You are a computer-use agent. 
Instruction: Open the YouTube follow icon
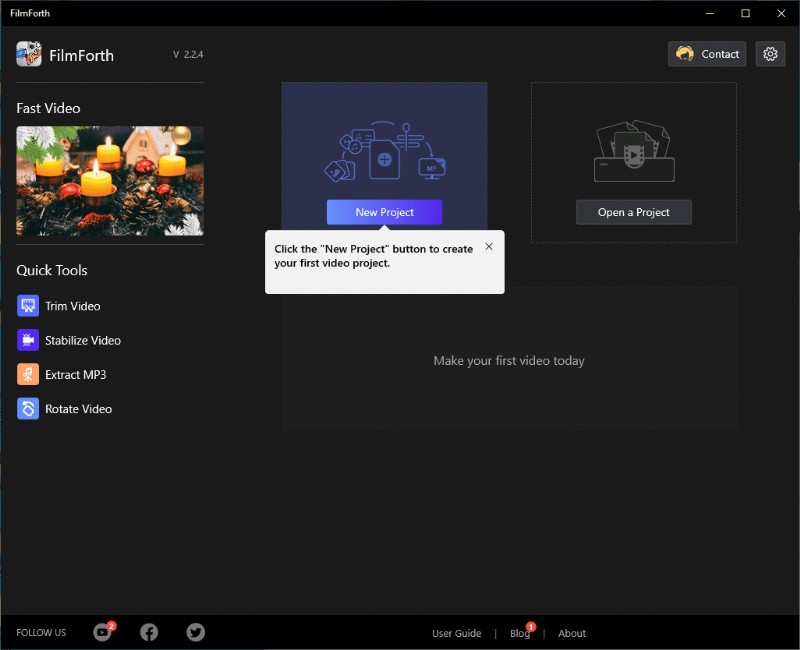click(x=102, y=632)
